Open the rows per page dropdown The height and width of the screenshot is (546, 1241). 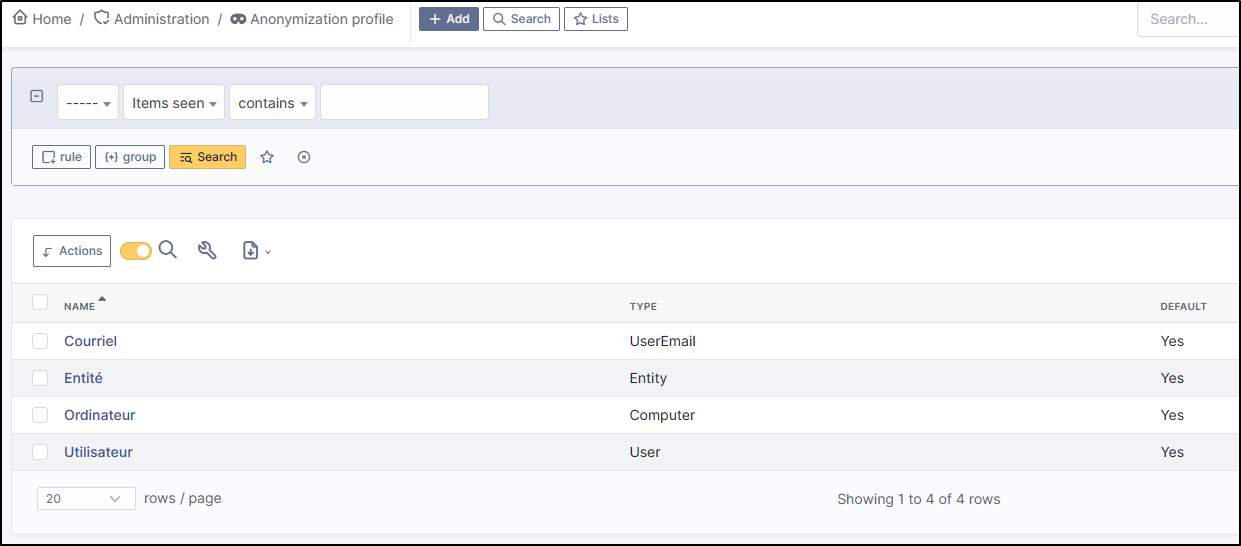tap(86, 498)
